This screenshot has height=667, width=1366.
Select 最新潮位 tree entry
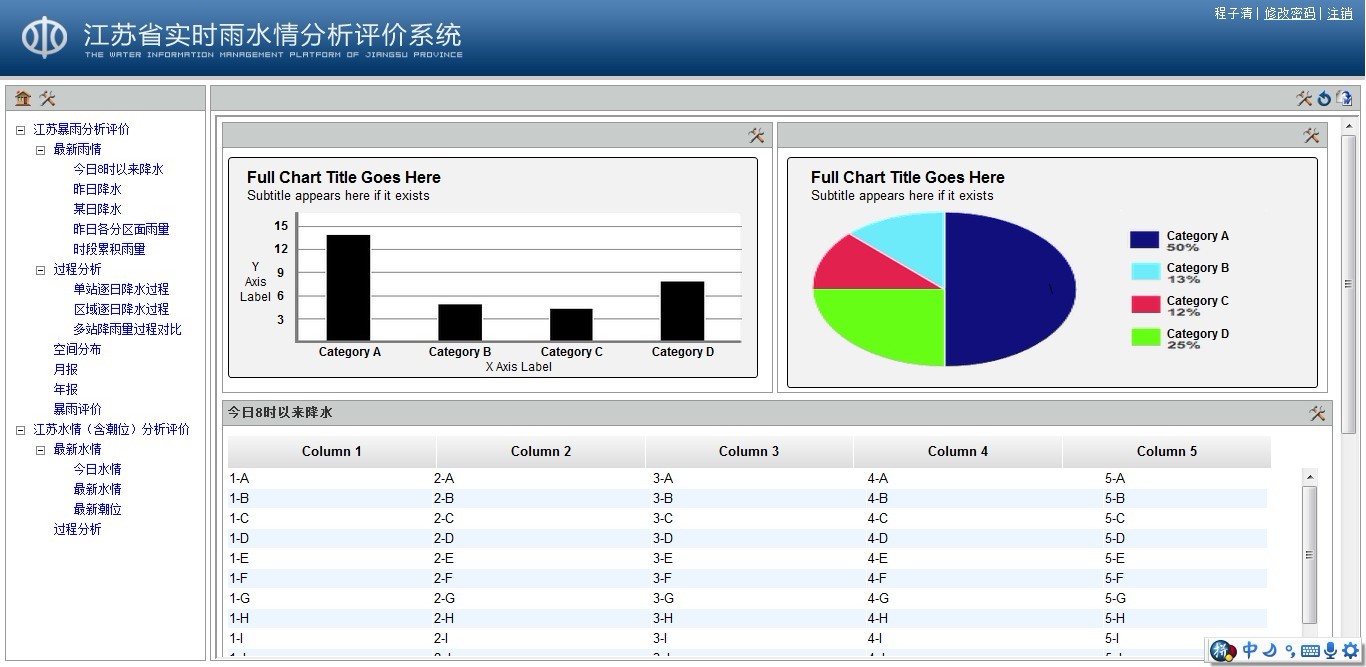click(97, 509)
